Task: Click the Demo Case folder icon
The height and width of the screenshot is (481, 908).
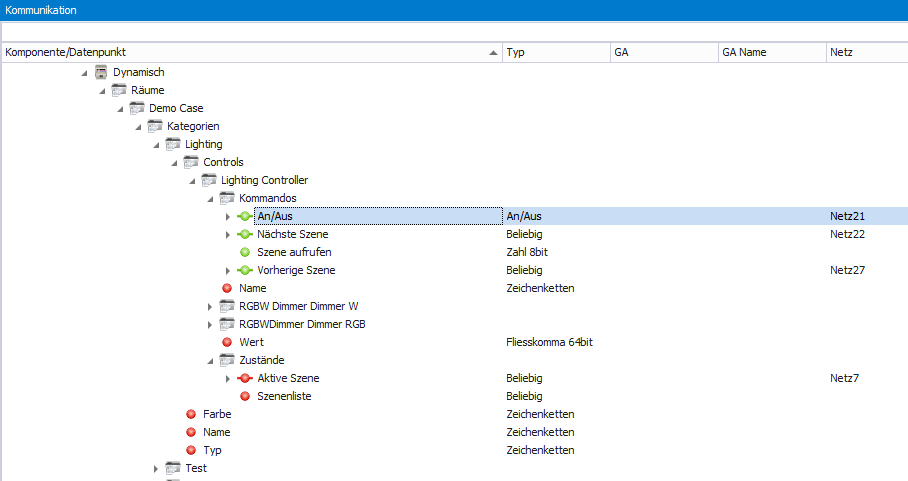Action: click(x=137, y=108)
